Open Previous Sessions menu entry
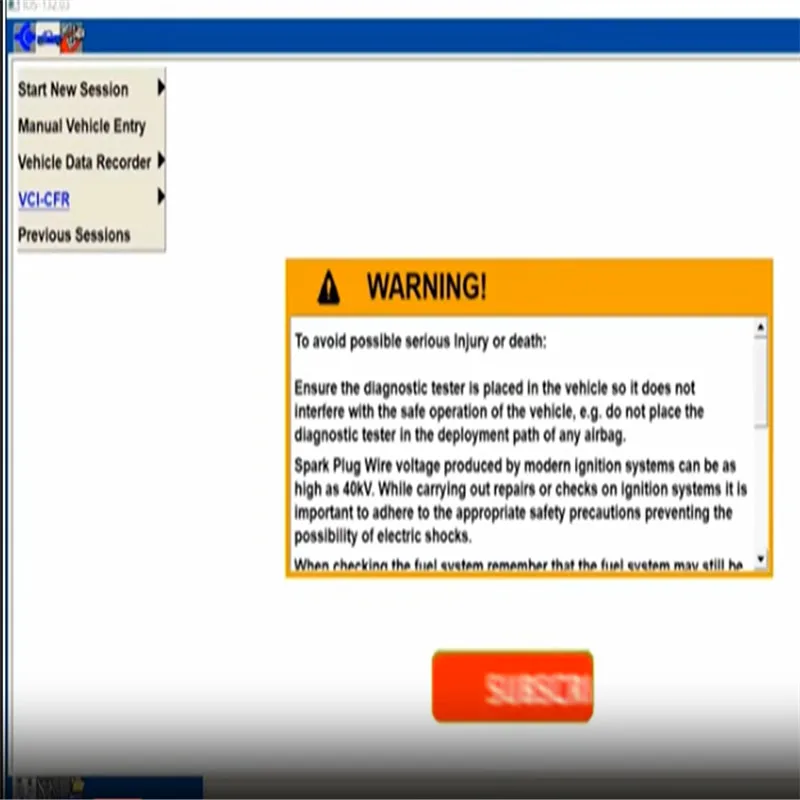 click(74, 235)
